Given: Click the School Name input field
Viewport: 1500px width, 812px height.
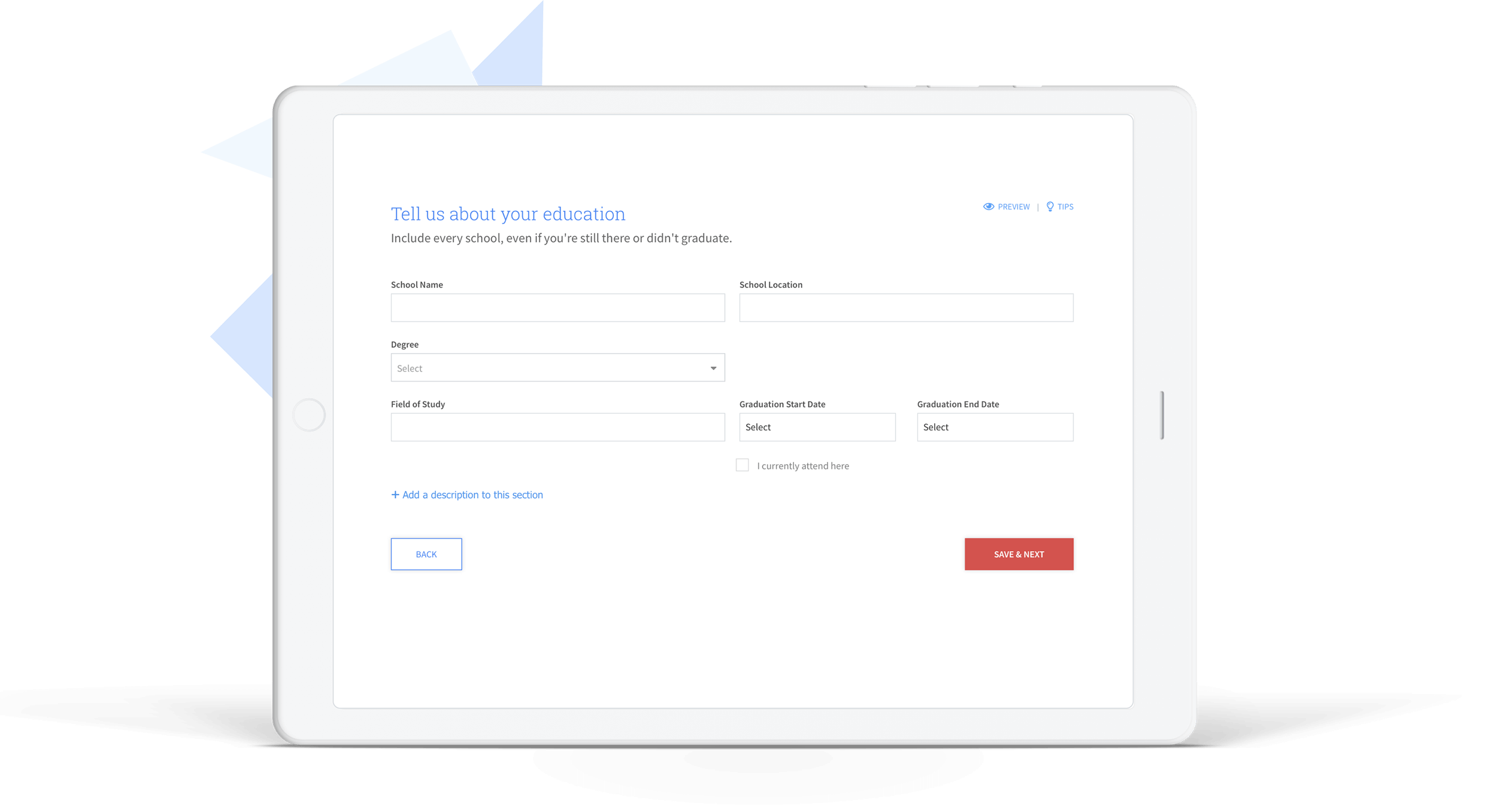Looking at the screenshot, I should click(x=557, y=307).
